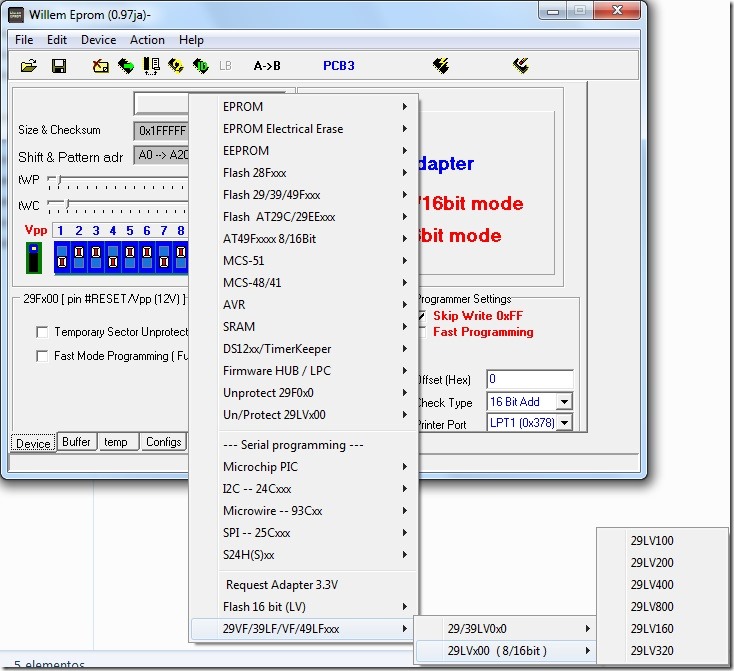Toggle DIP switch number 3

(x=95, y=257)
